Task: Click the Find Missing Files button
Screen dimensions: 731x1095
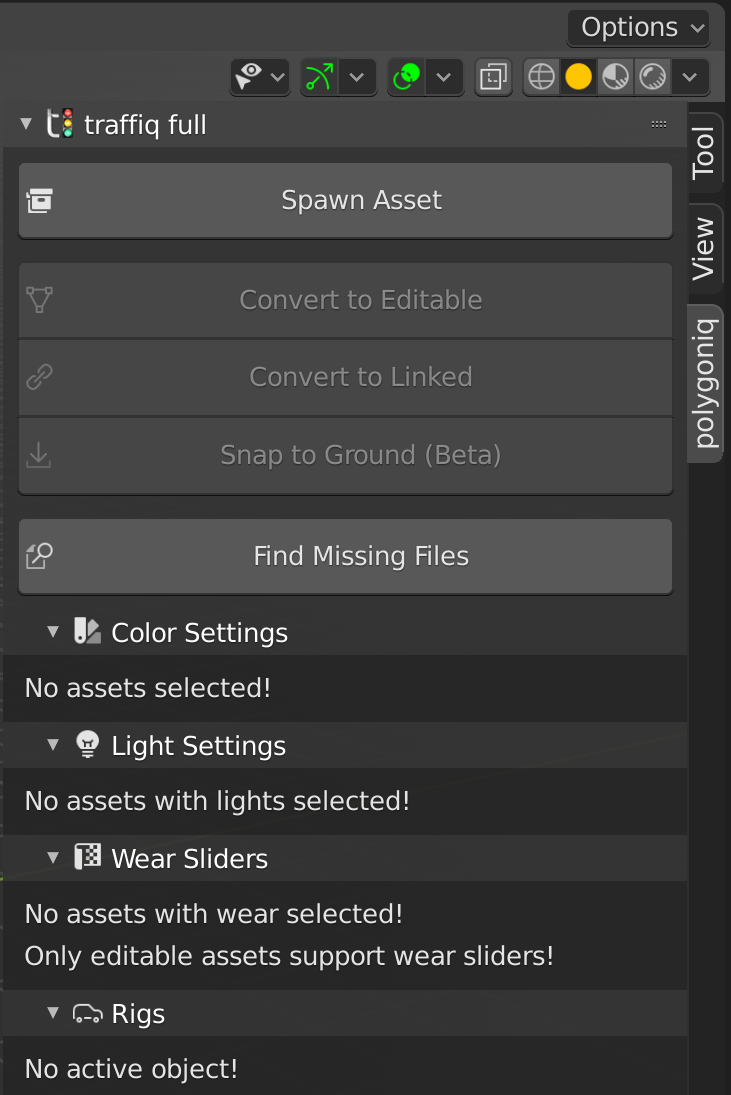Action: (345, 556)
